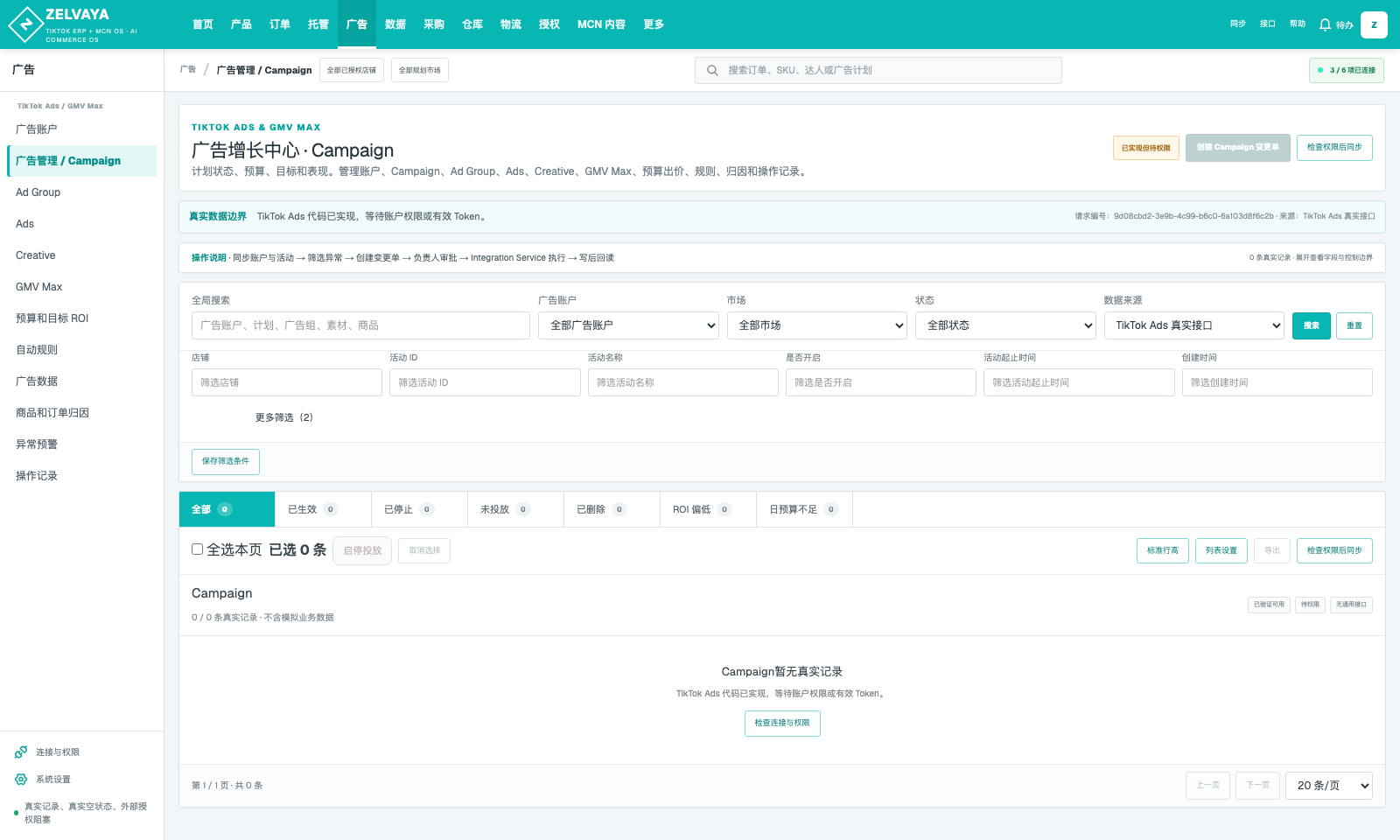The image size is (1400, 840).
Task: Change the 20 条/页 page size dropdown
Action: (x=1329, y=786)
